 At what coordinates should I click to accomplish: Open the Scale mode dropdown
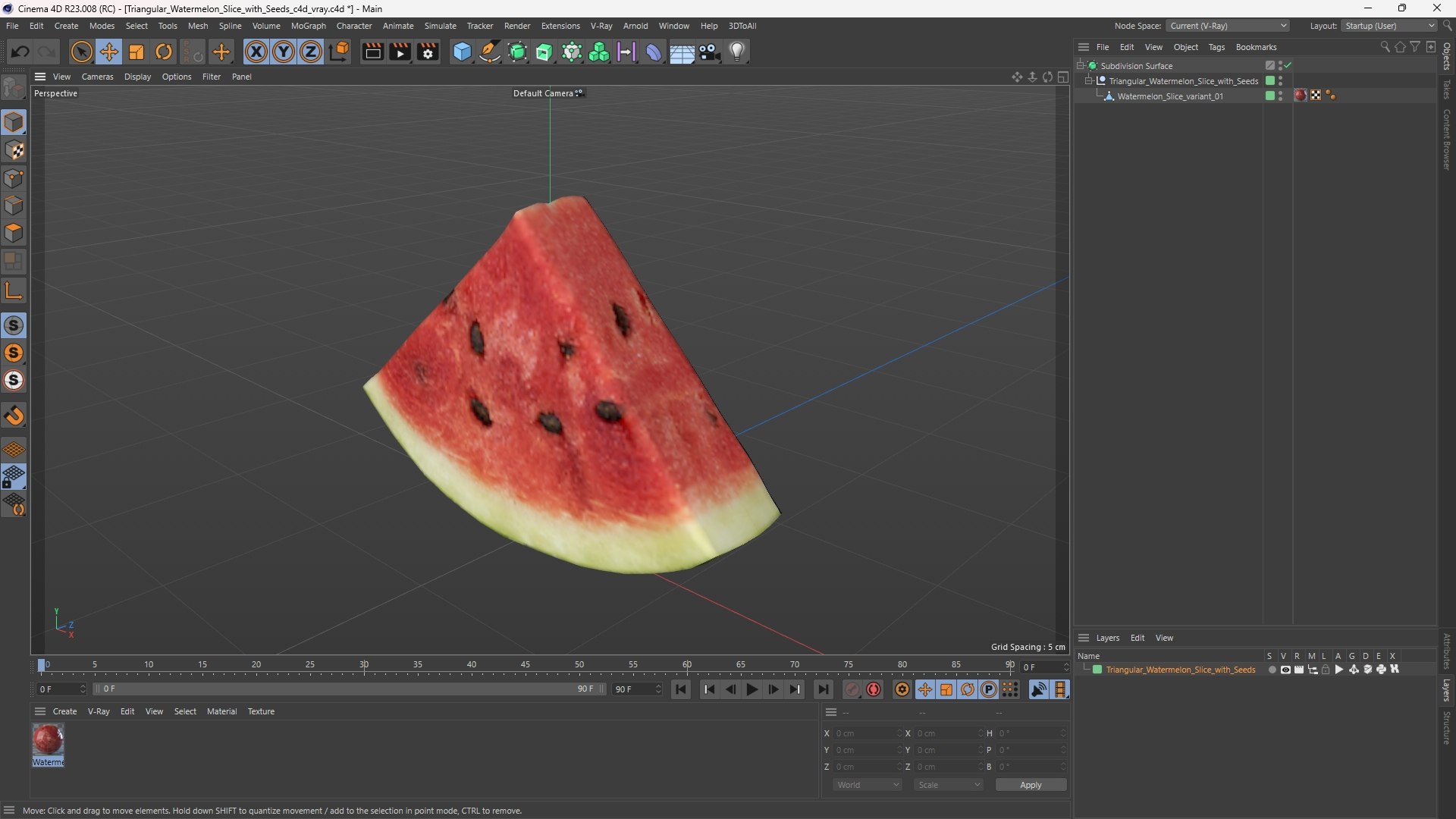(948, 785)
